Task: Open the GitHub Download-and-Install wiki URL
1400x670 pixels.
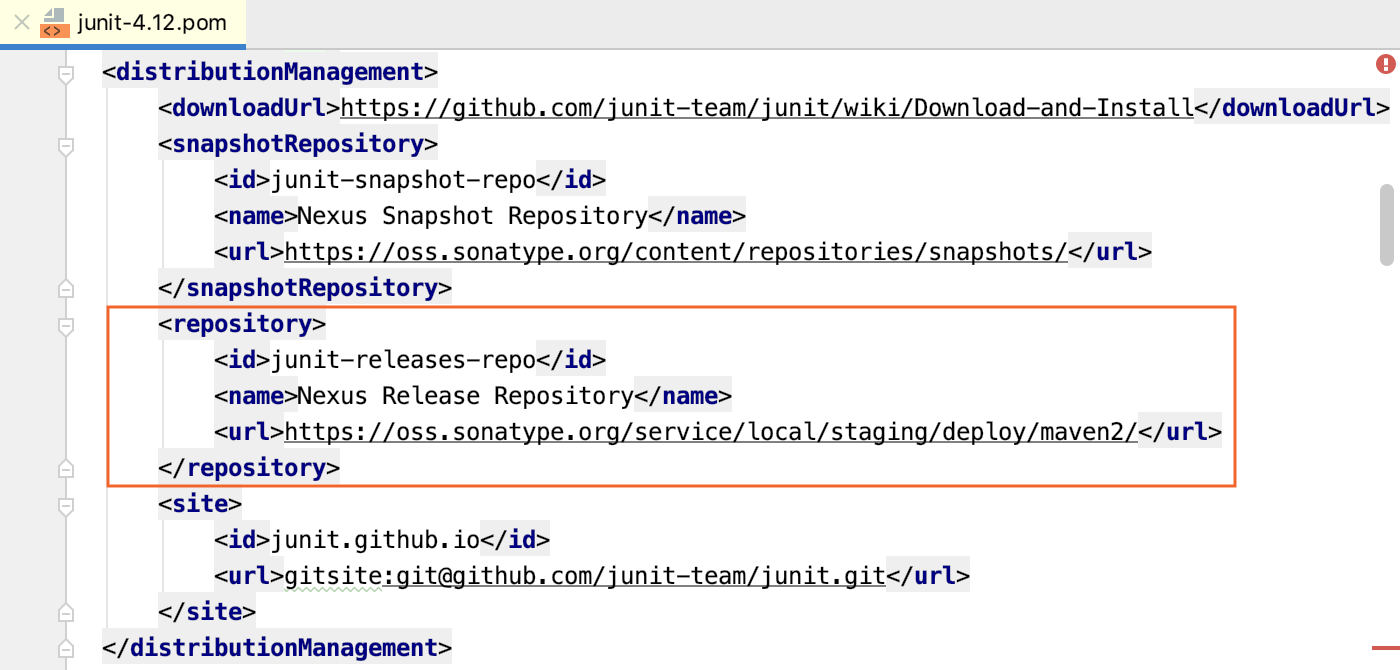Action: pyautogui.click(x=768, y=108)
